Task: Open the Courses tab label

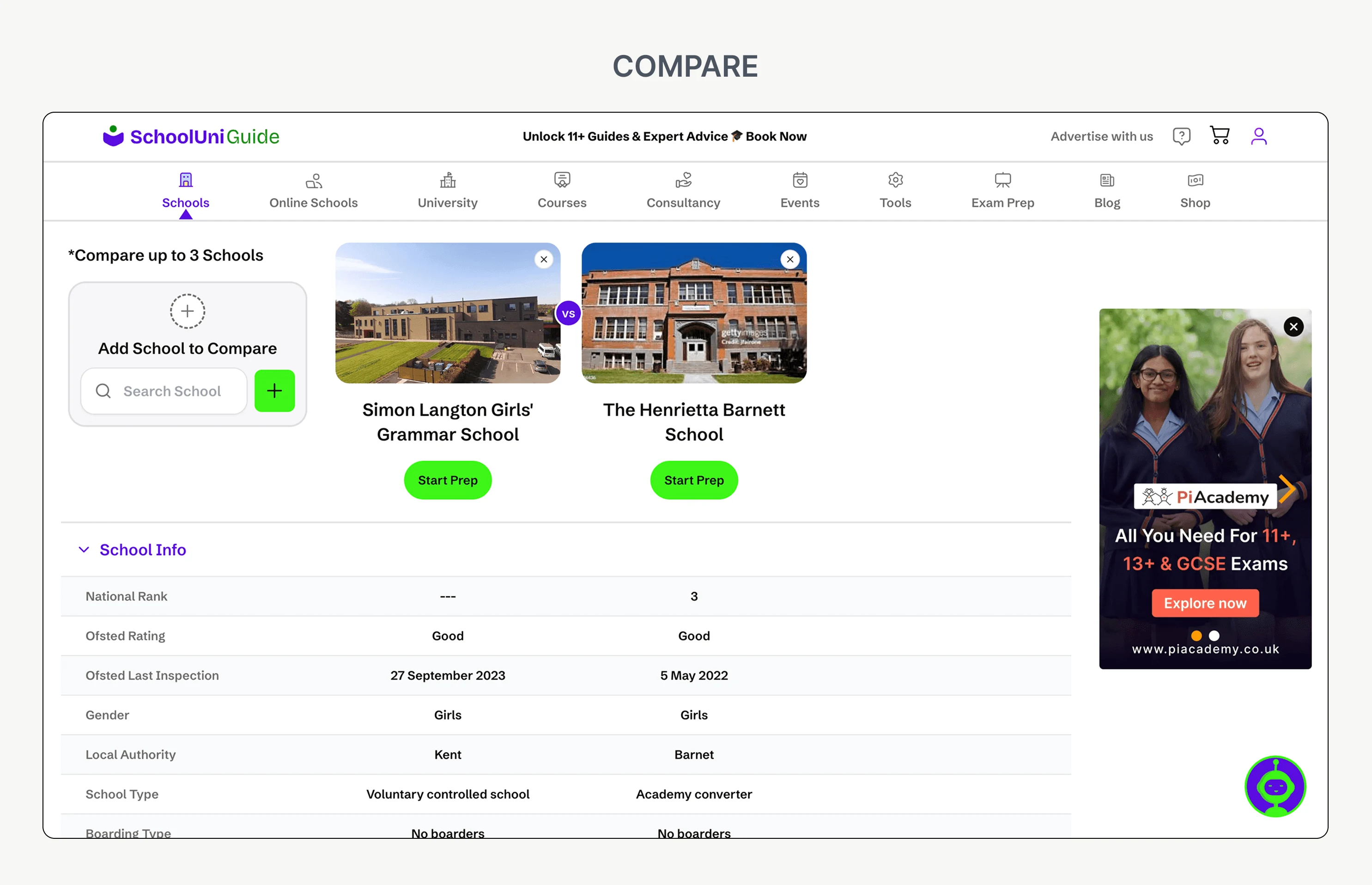Action: click(x=562, y=203)
